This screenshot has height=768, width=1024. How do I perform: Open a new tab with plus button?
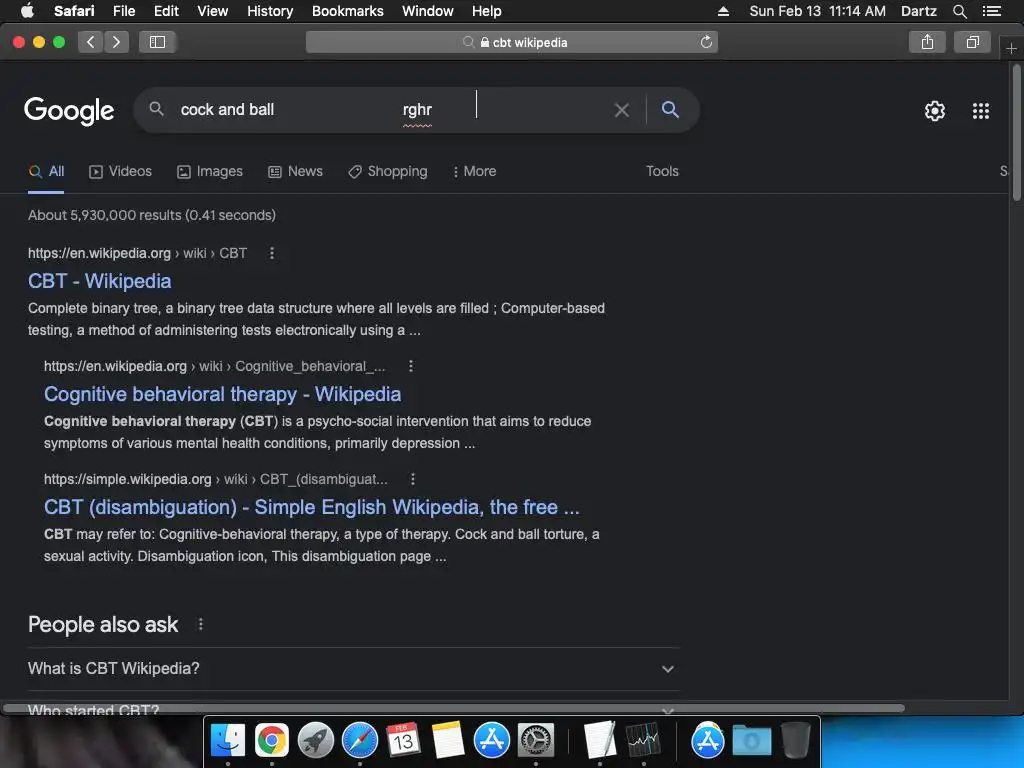(1011, 48)
